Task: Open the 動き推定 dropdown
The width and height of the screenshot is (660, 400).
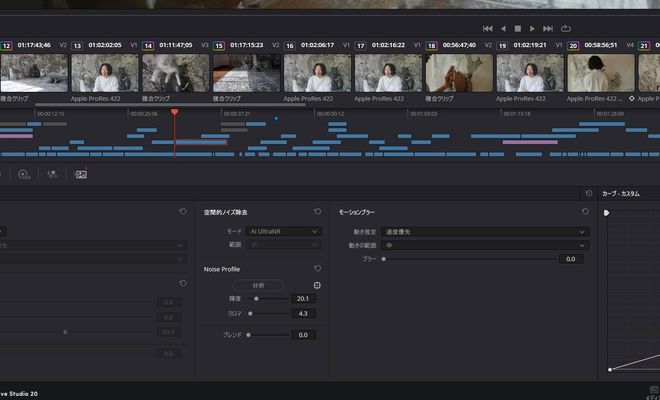Action: 485,231
